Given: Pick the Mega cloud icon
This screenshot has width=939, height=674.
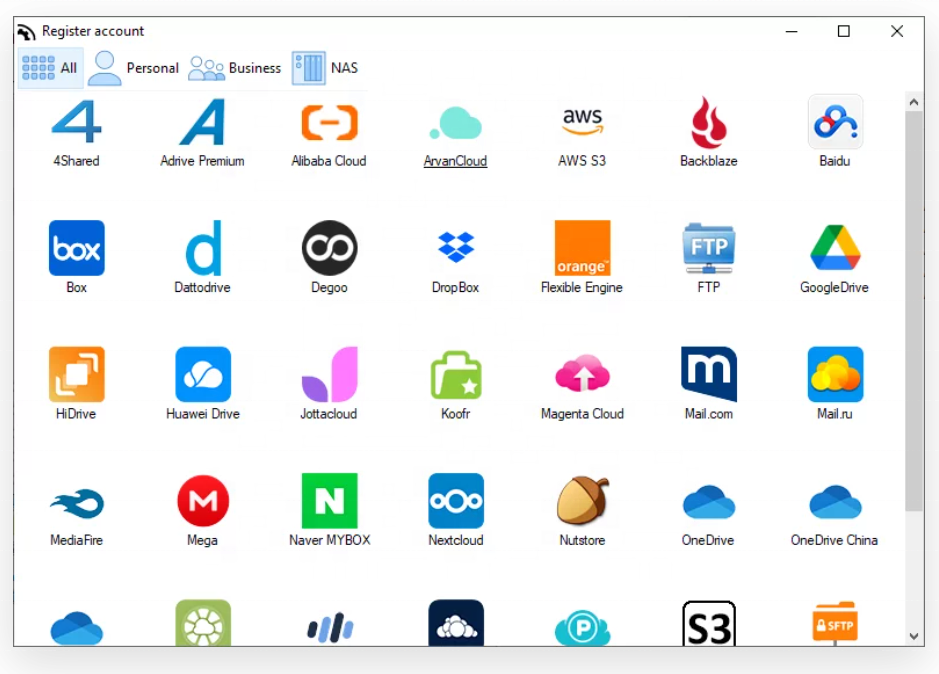Looking at the screenshot, I should [203, 501].
